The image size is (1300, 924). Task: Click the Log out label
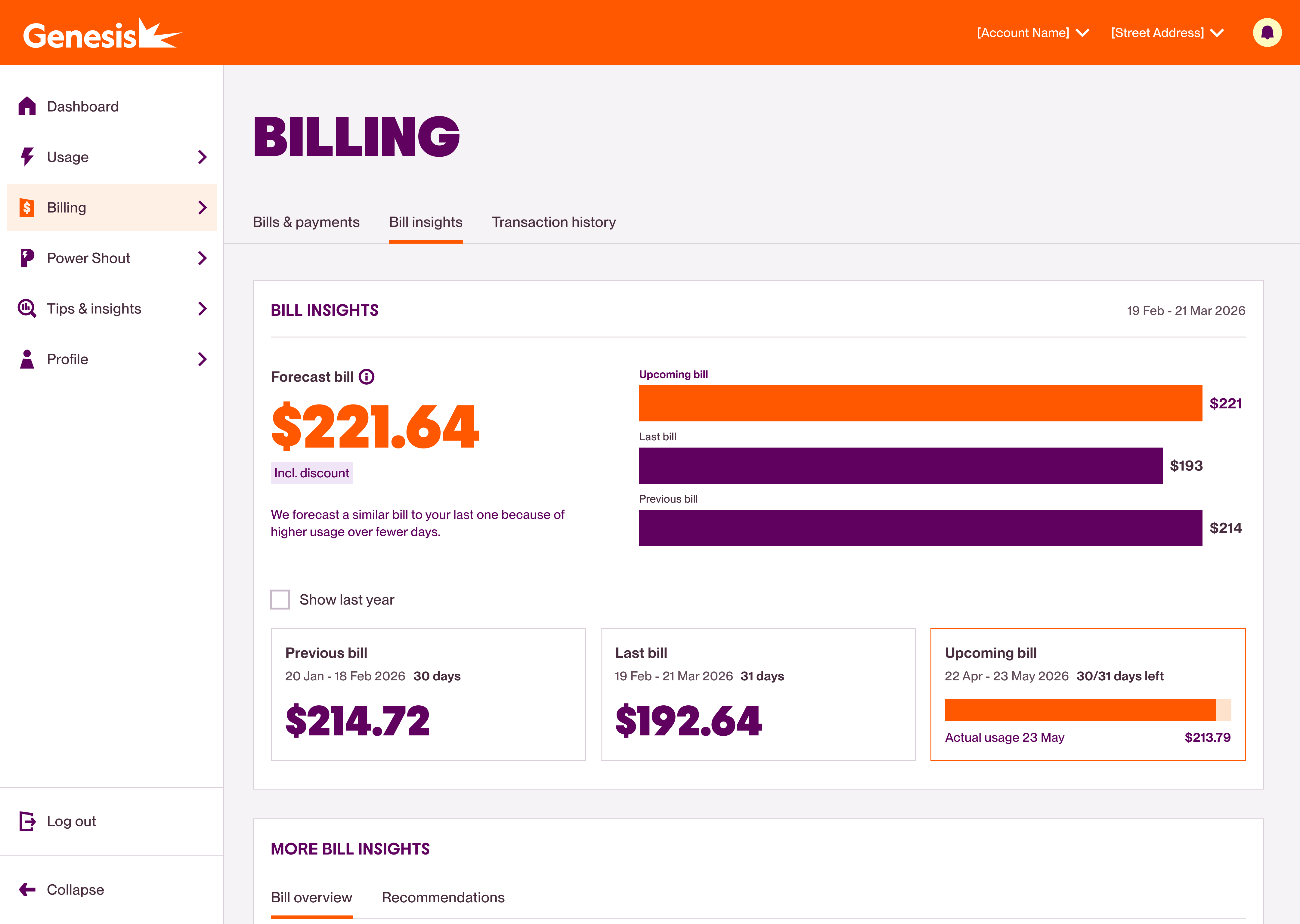pyautogui.click(x=71, y=821)
